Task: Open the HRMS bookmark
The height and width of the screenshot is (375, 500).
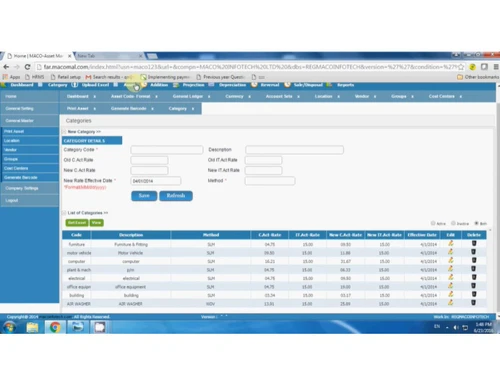Action: (x=35, y=77)
